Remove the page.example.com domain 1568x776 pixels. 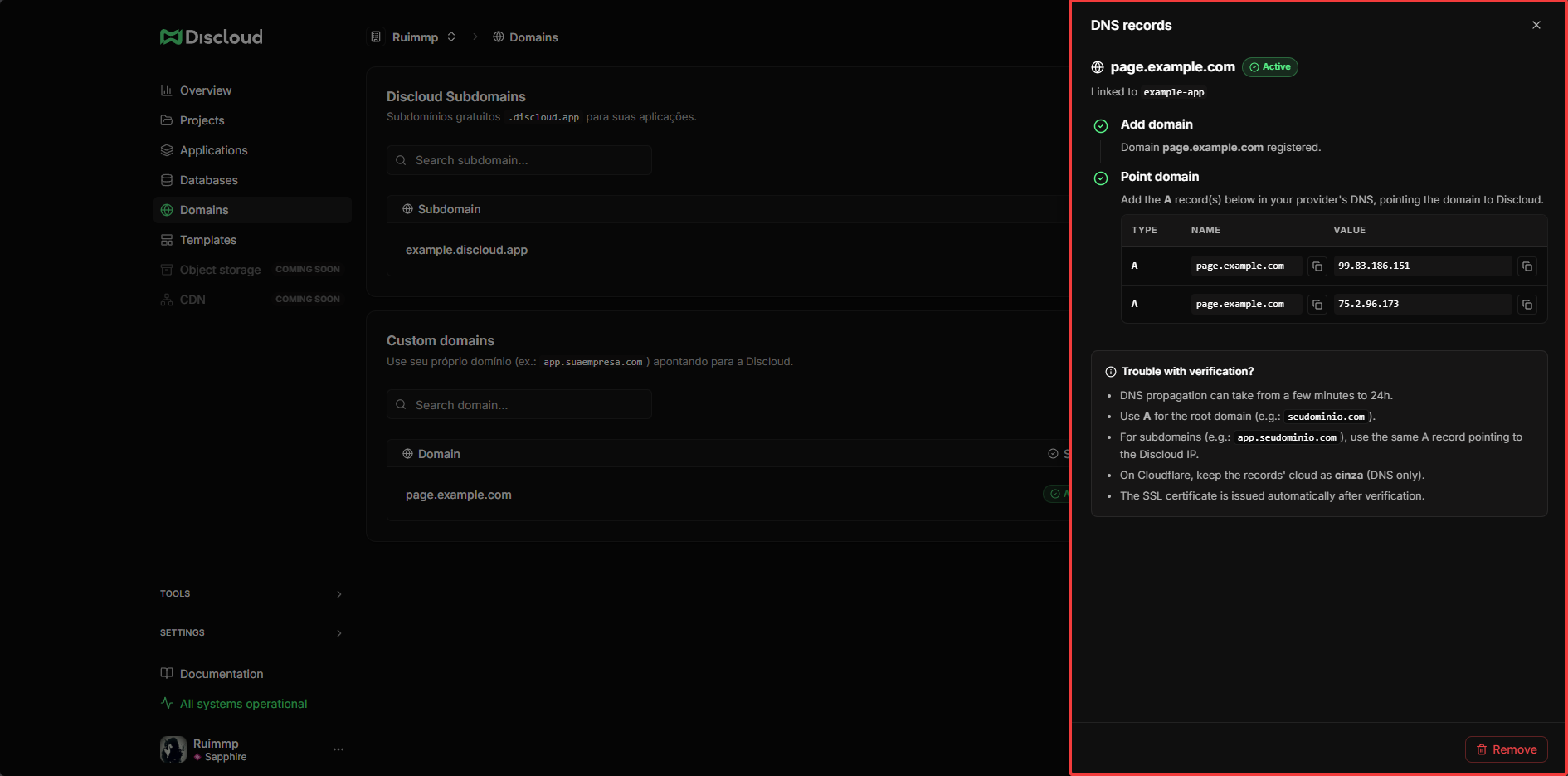1506,749
